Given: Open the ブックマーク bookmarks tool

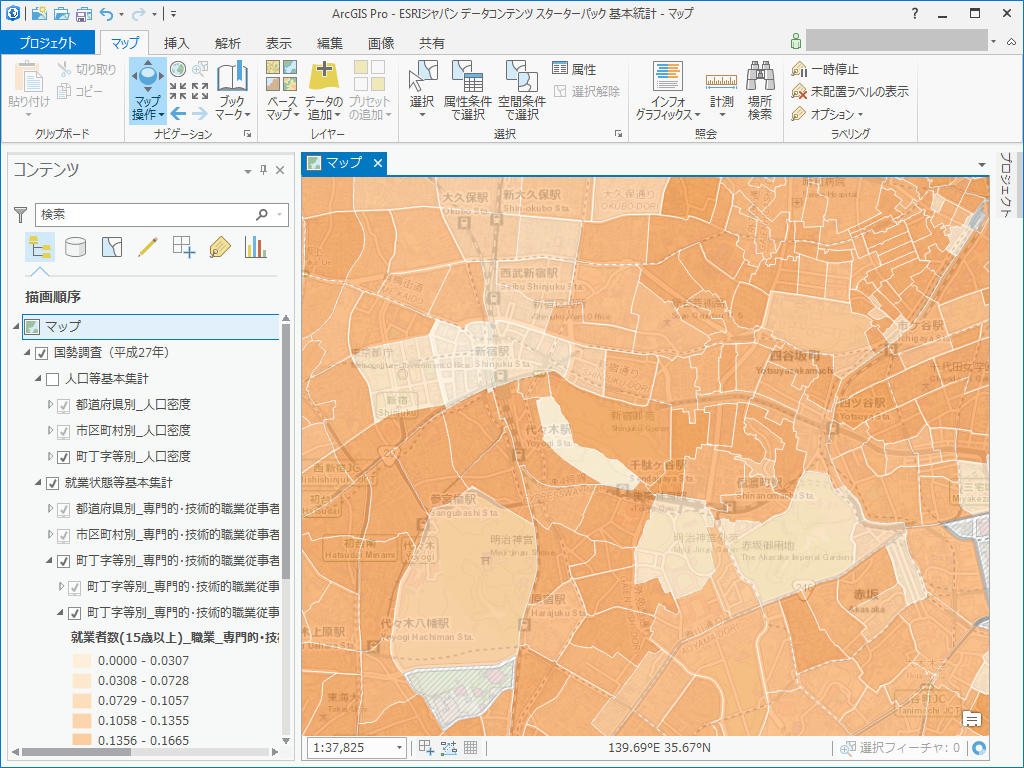Looking at the screenshot, I should [232, 91].
